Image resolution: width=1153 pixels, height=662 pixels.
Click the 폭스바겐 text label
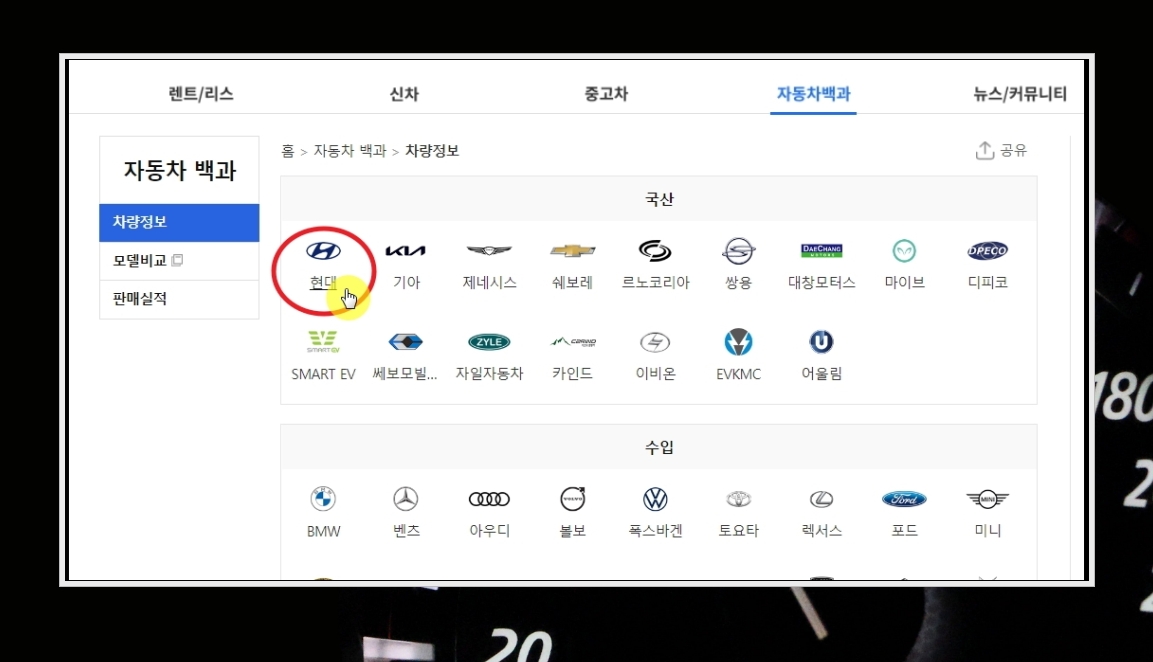tap(655, 530)
